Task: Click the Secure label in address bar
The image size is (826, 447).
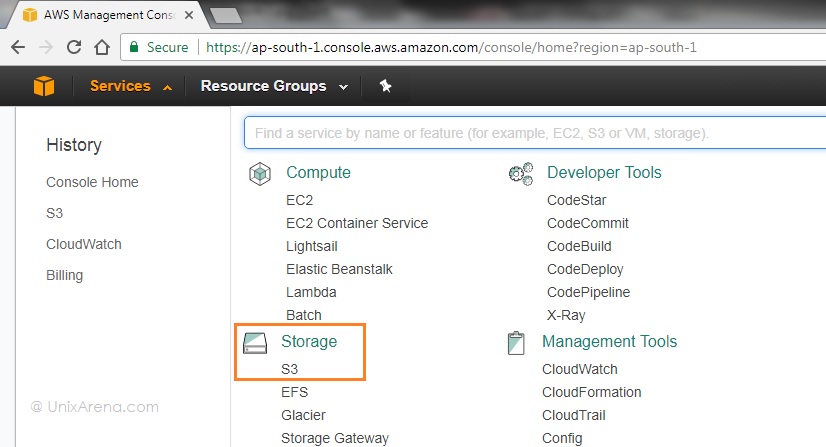Action: pos(167,47)
